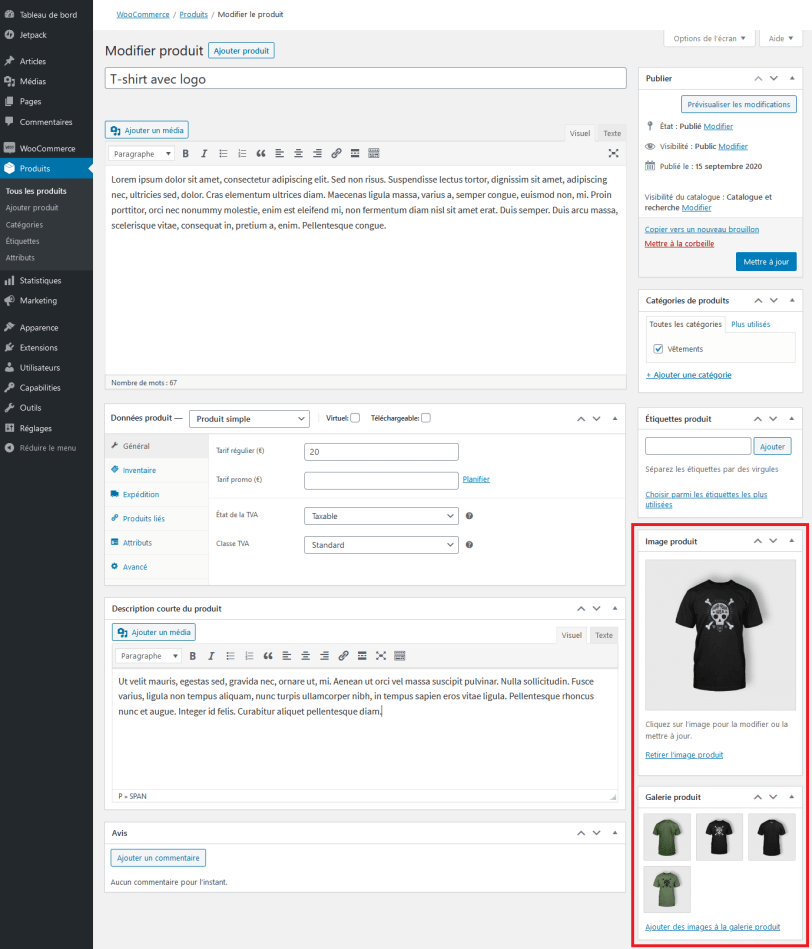Viewport: 812px width, 949px height.
Task: Click help icon next to État de la TVA
Action: 469,516
